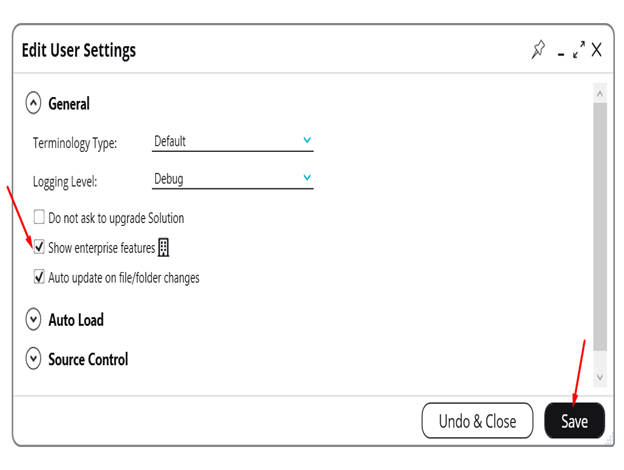Uncheck Show enterprise features checkbox
The image size is (624, 470).
tap(39, 247)
